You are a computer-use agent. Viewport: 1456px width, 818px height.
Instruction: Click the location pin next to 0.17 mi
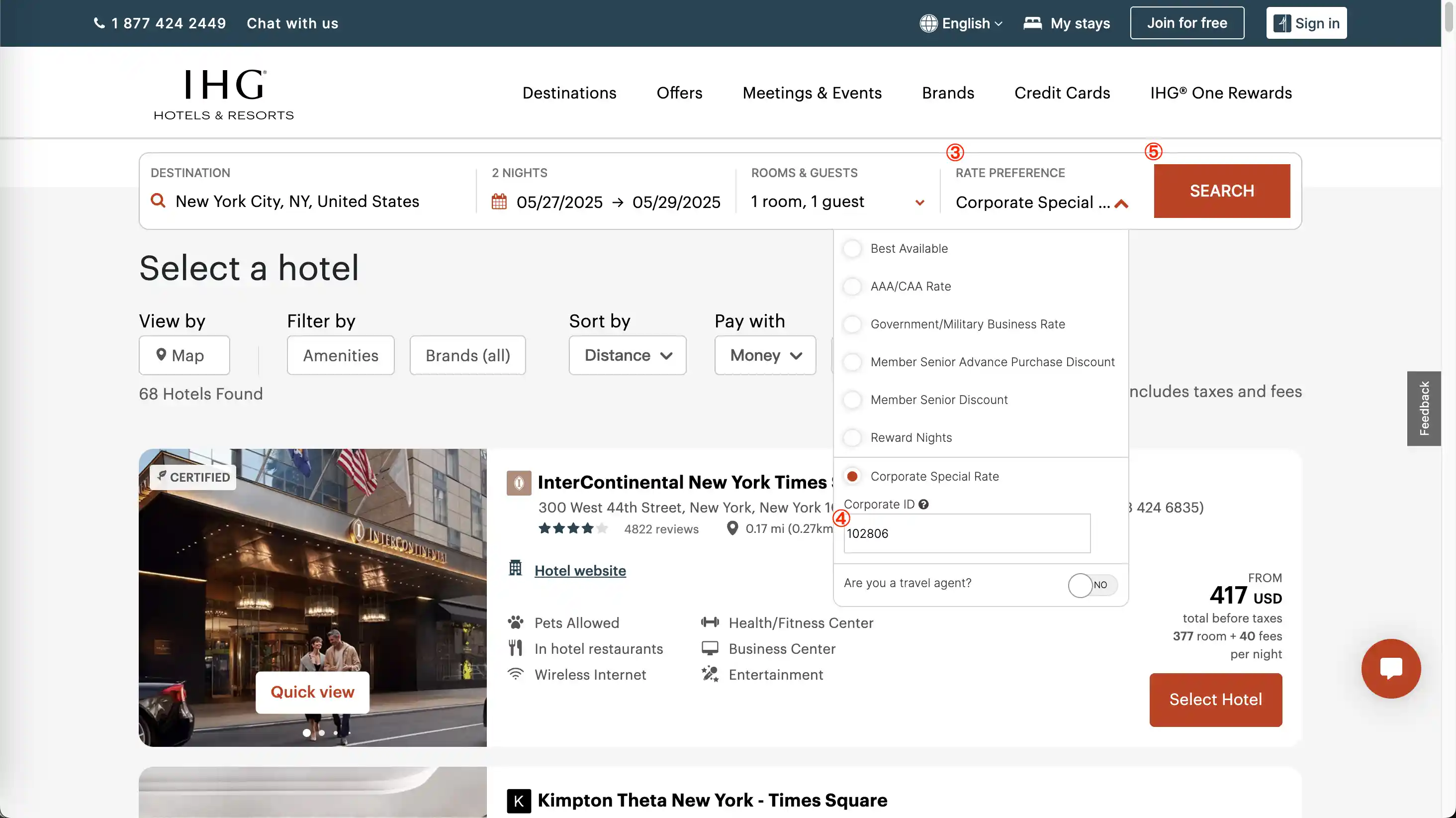732,528
